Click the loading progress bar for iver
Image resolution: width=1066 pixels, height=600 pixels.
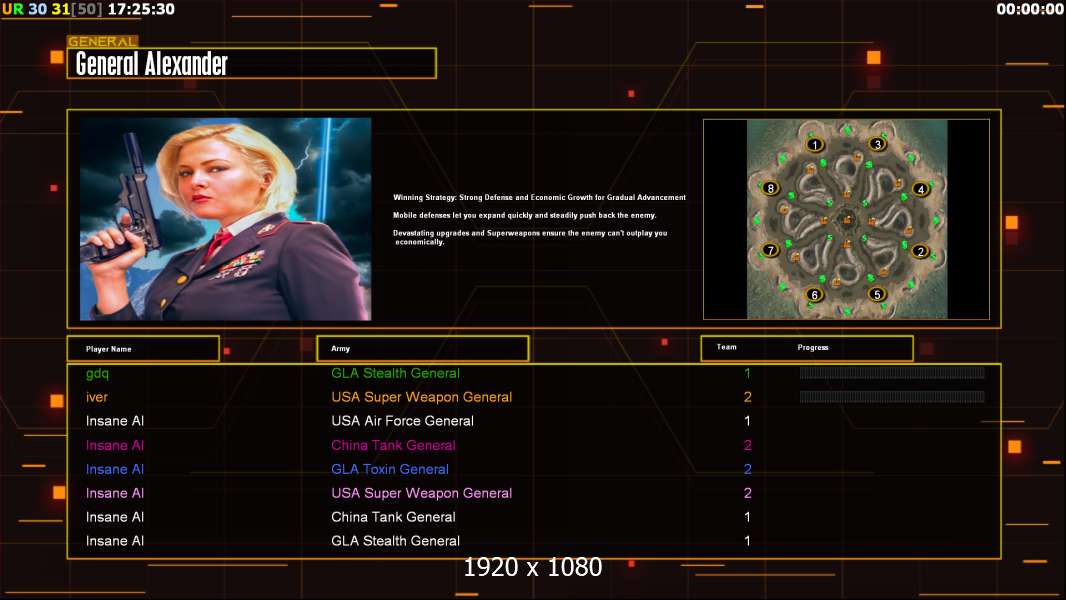coord(892,396)
